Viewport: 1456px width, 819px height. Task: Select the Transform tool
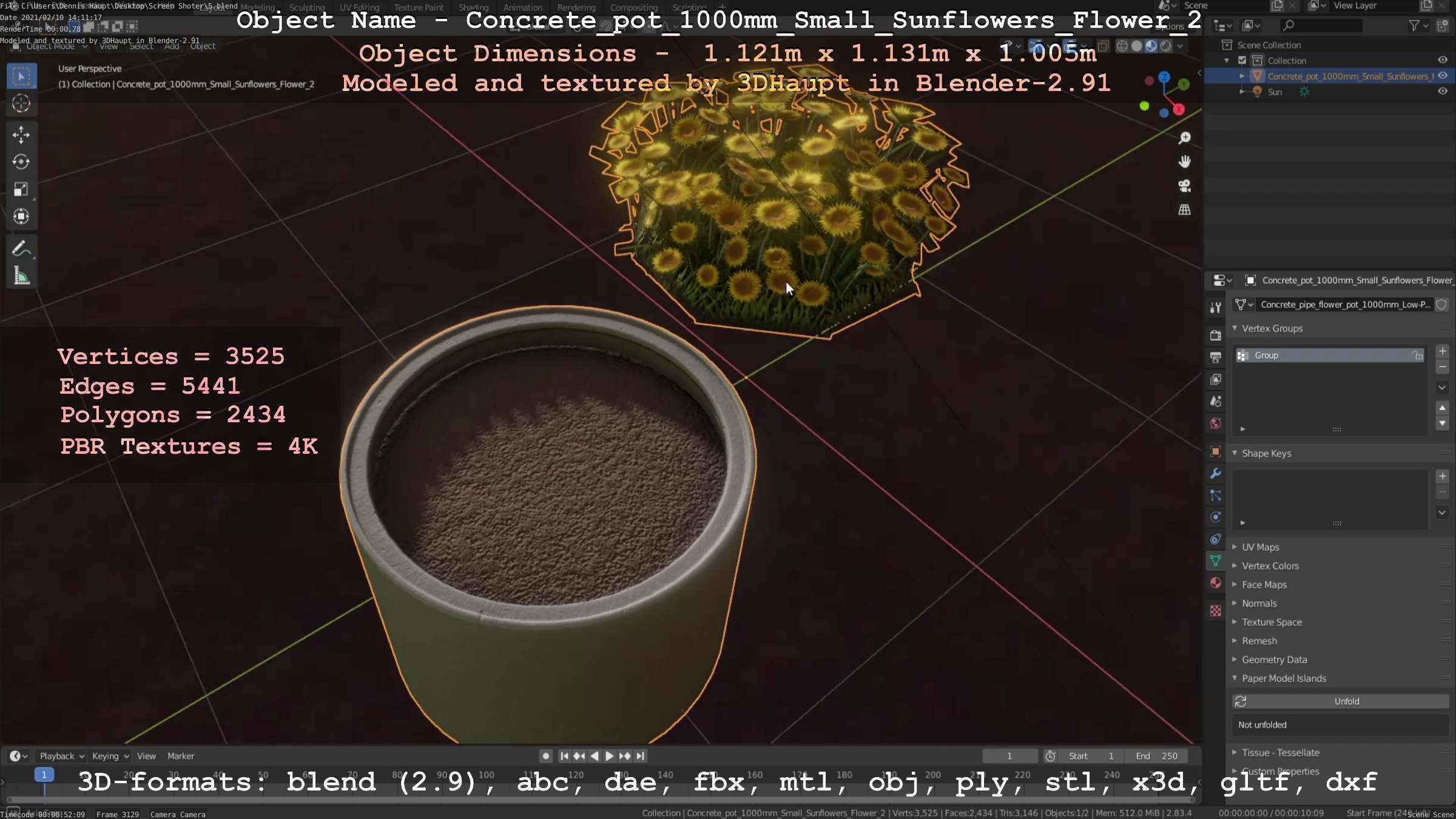tap(21, 217)
